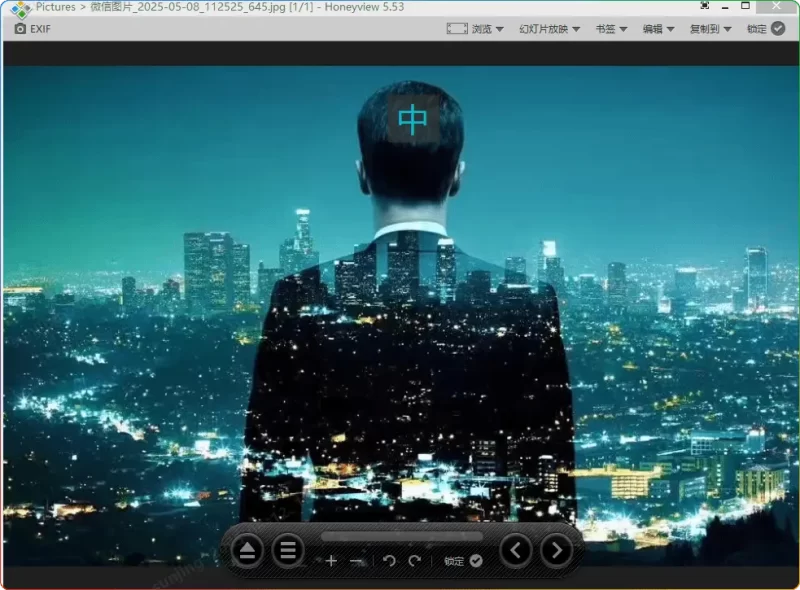The image size is (800, 590).
Task: Open the folder eject icon on bottom bar
Action: pyautogui.click(x=248, y=549)
